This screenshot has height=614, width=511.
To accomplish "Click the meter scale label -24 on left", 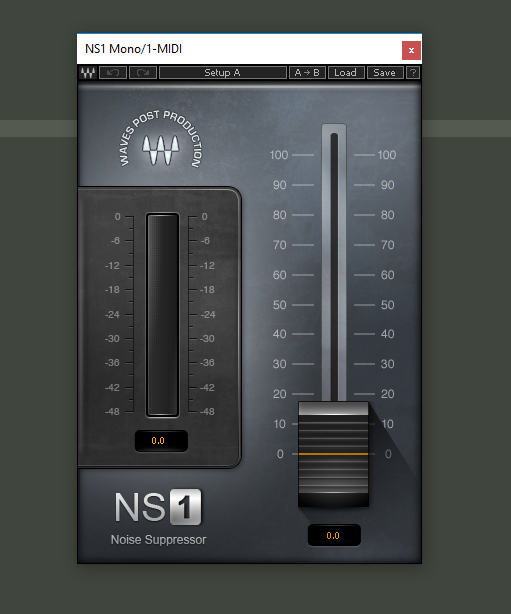I will point(112,314).
